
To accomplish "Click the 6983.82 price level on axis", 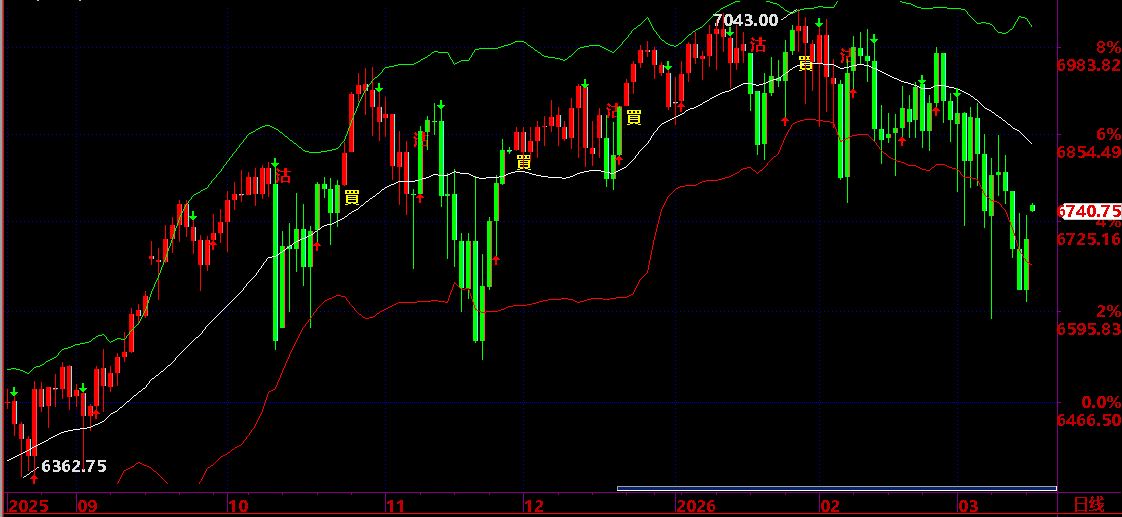I will [x=1089, y=65].
